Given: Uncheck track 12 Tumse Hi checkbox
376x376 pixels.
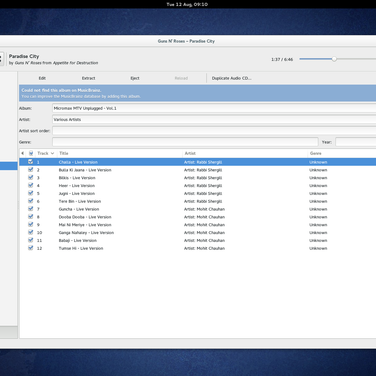Looking at the screenshot, I should pyautogui.click(x=31, y=248).
